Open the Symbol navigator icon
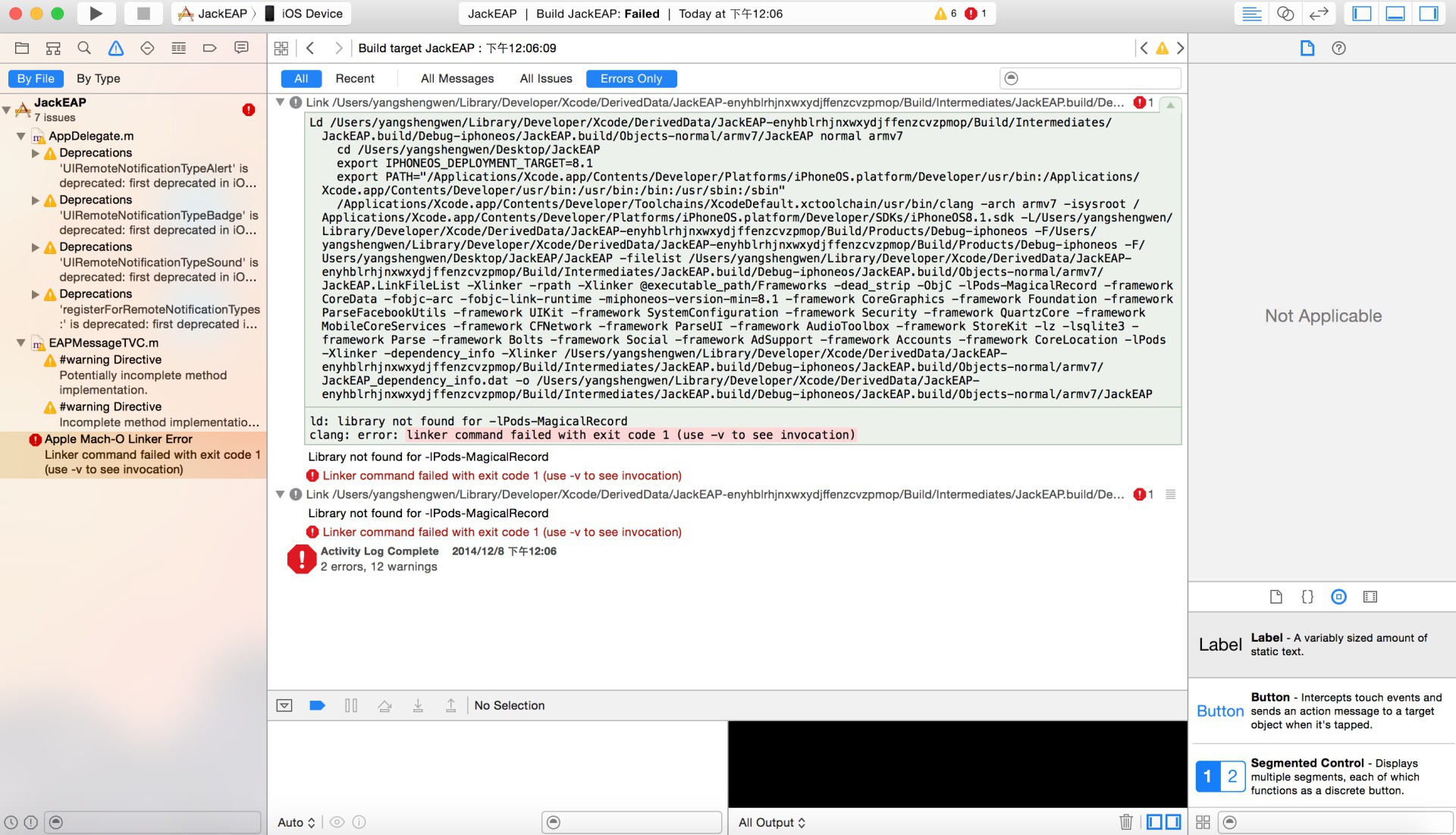This screenshot has height=835, width=1456. click(x=53, y=48)
